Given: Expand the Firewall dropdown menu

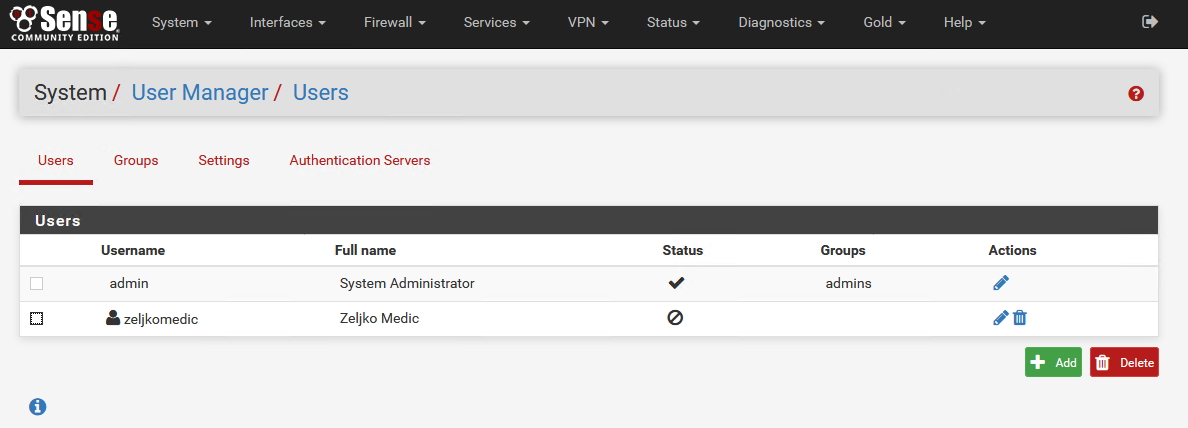Looking at the screenshot, I should (395, 23).
